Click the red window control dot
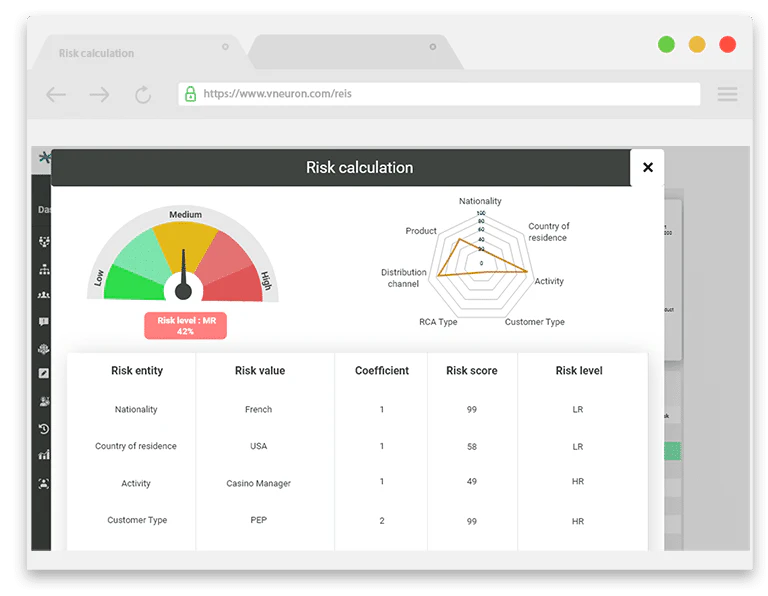Screen dimensions: 768x596 (727, 44)
